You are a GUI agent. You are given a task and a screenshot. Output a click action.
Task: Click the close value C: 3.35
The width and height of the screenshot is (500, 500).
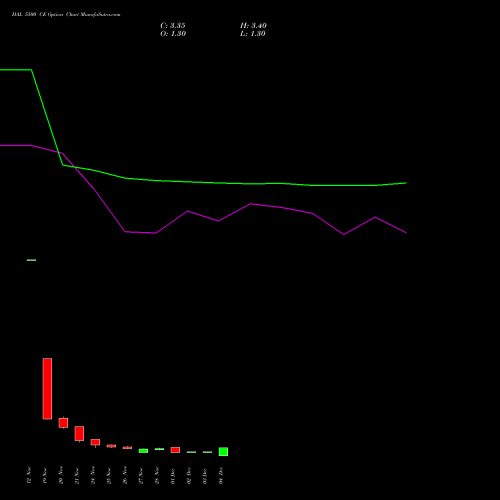click(173, 26)
